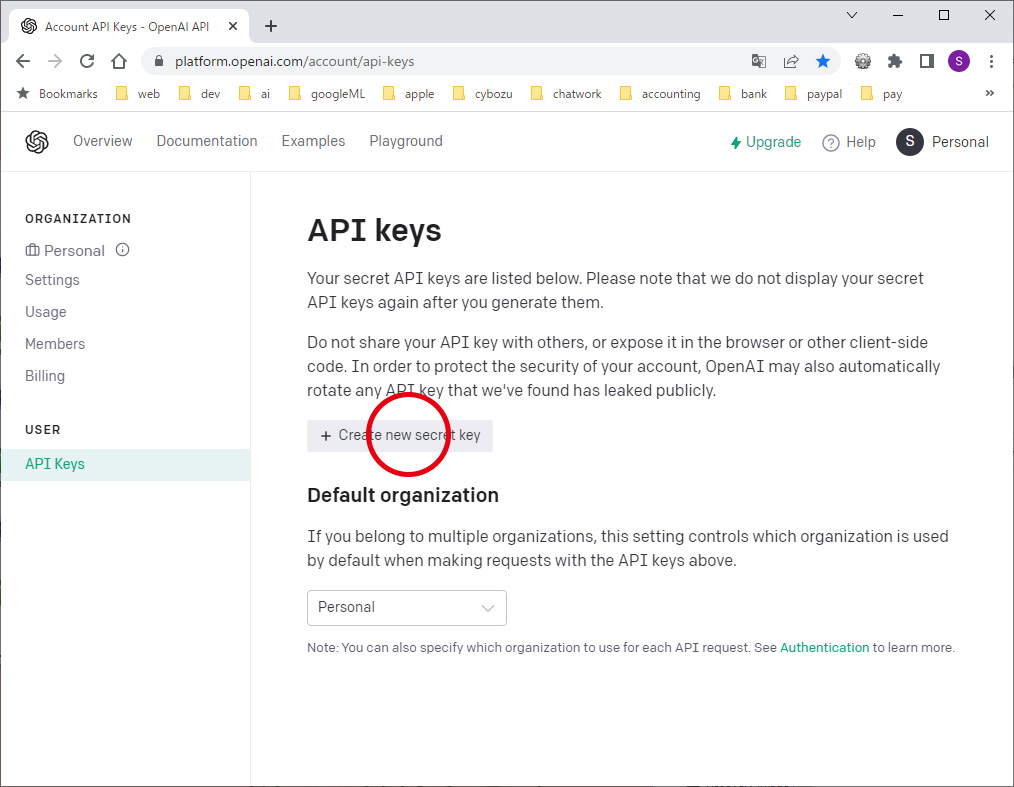This screenshot has width=1014, height=787.
Task: Click the translate page icon
Action: (x=759, y=61)
